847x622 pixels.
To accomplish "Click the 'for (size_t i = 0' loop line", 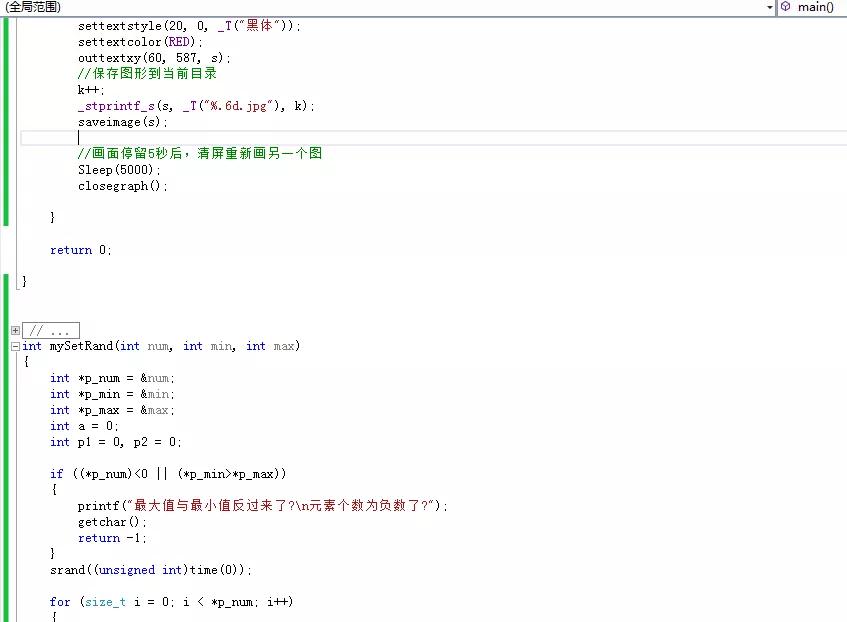I will pos(171,602).
